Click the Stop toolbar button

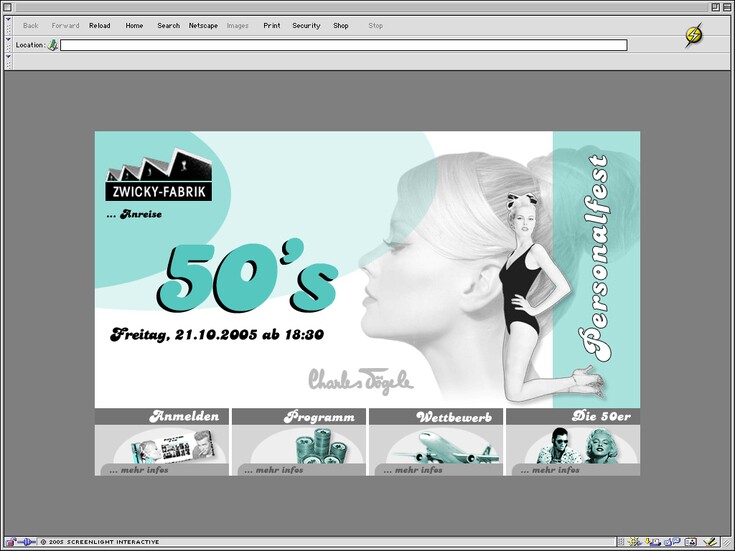375,26
